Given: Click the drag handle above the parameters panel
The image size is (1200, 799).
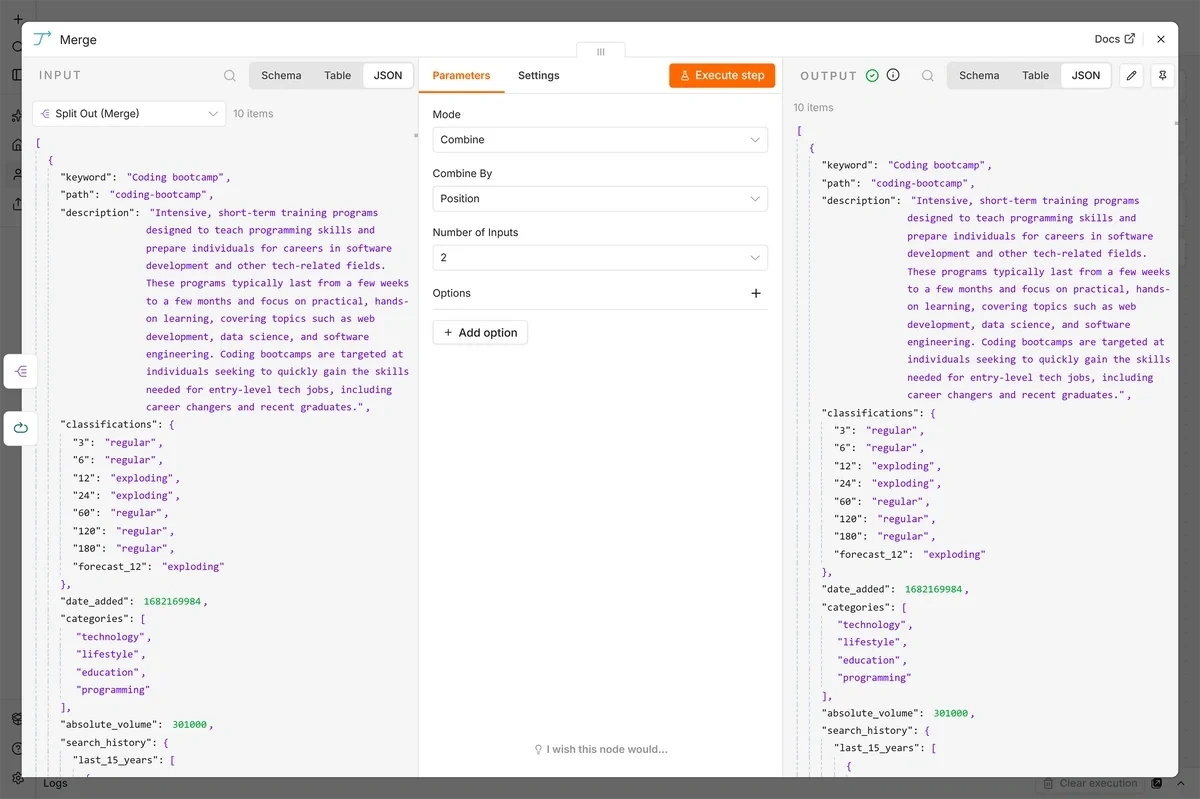Looking at the screenshot, I should pos(601,51).
